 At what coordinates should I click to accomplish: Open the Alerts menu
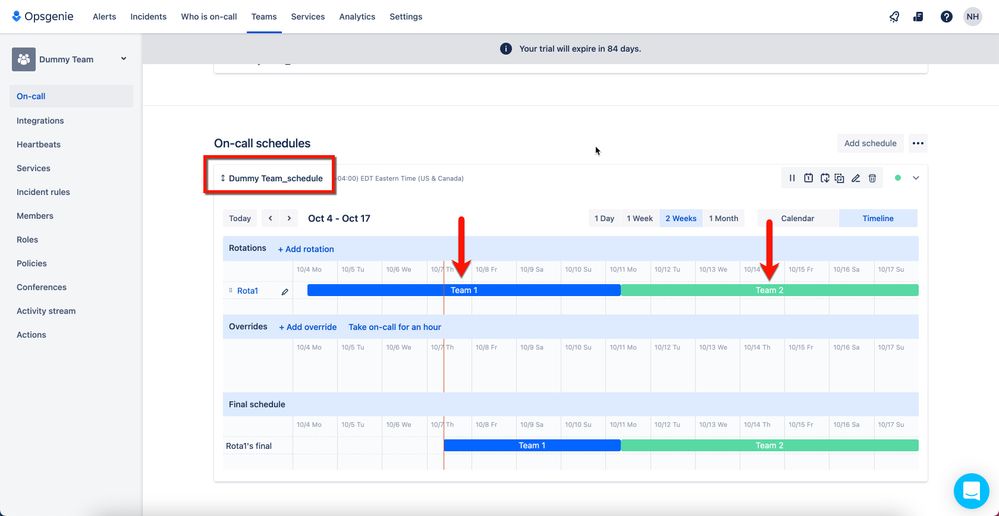pos(104,17)
